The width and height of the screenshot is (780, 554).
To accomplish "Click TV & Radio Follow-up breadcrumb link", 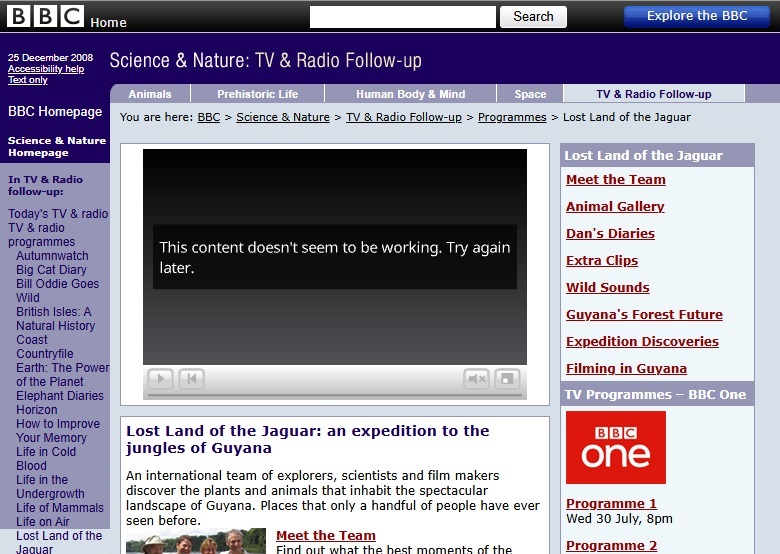I will coord(403,117).
